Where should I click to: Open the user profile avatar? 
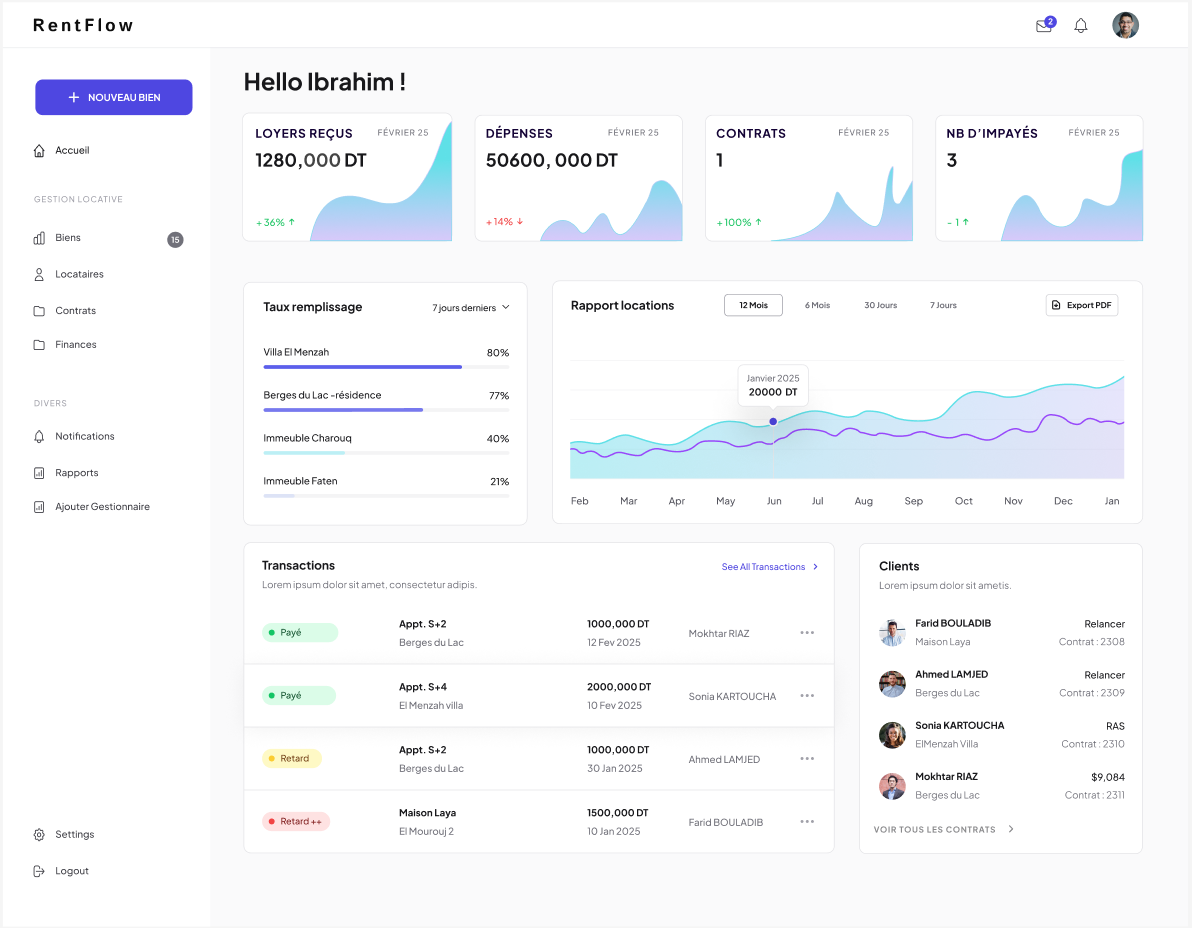click(x=1125, y=25)
